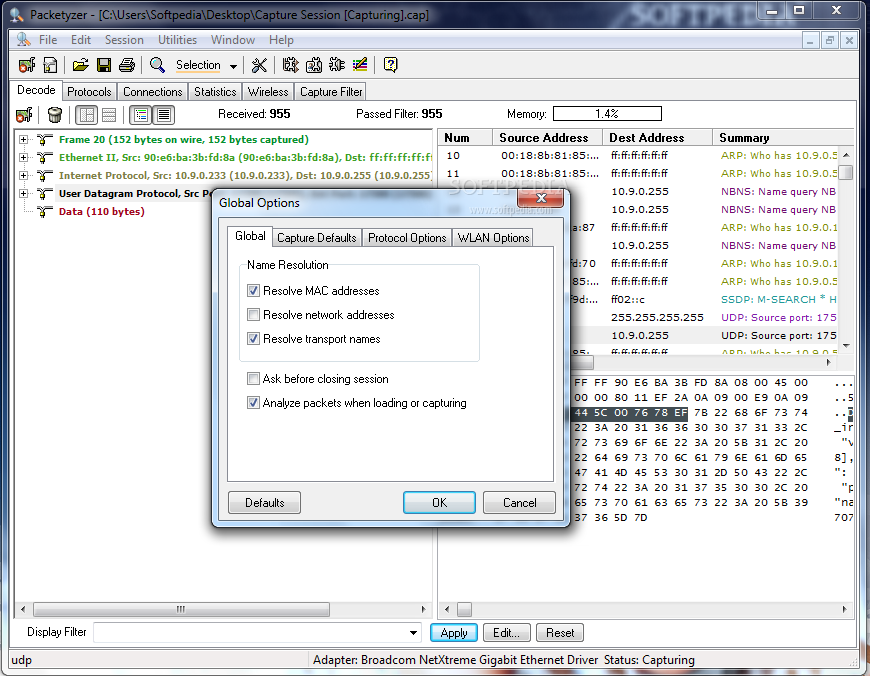Click first puzzle-piece plugin icon with arrow

pyautogui.click(x=290, y=65)
